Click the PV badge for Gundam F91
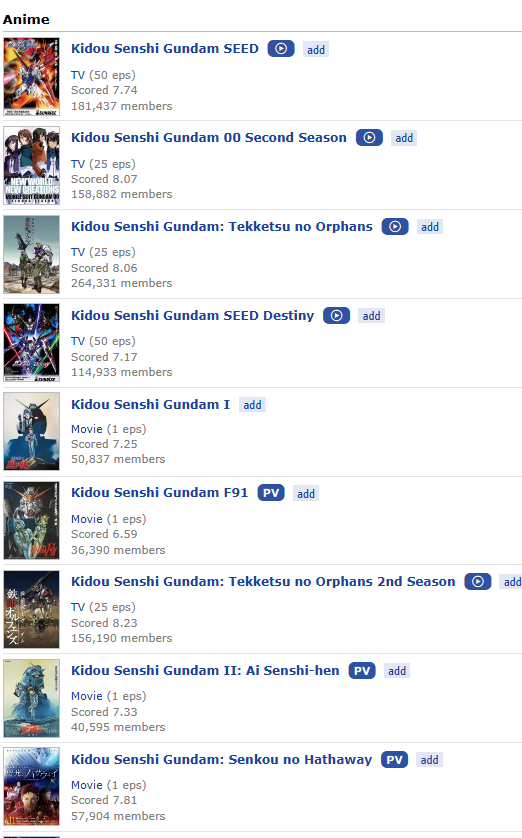 coord(271,493)
